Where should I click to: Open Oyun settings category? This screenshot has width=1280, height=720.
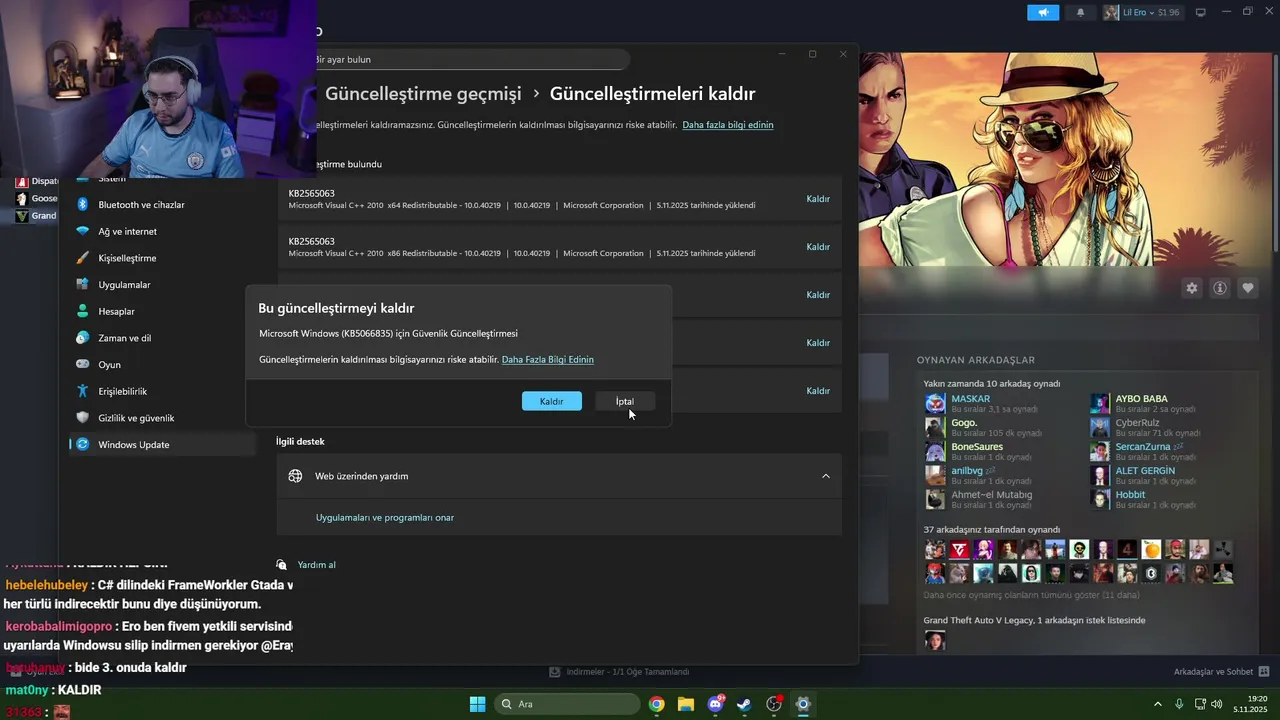click(109, 365)
